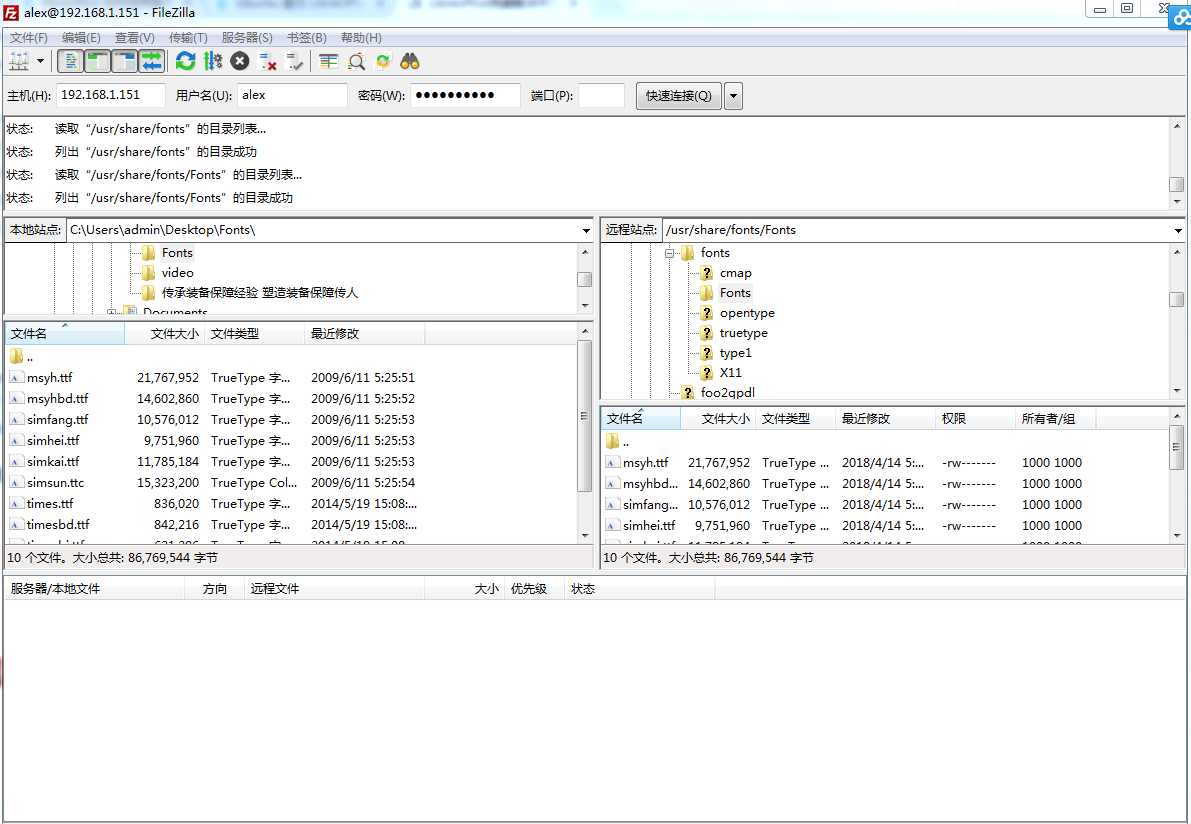1191x824 pixels.
Task: Disconnect from the current server
Action: click(x=267, y=62)
